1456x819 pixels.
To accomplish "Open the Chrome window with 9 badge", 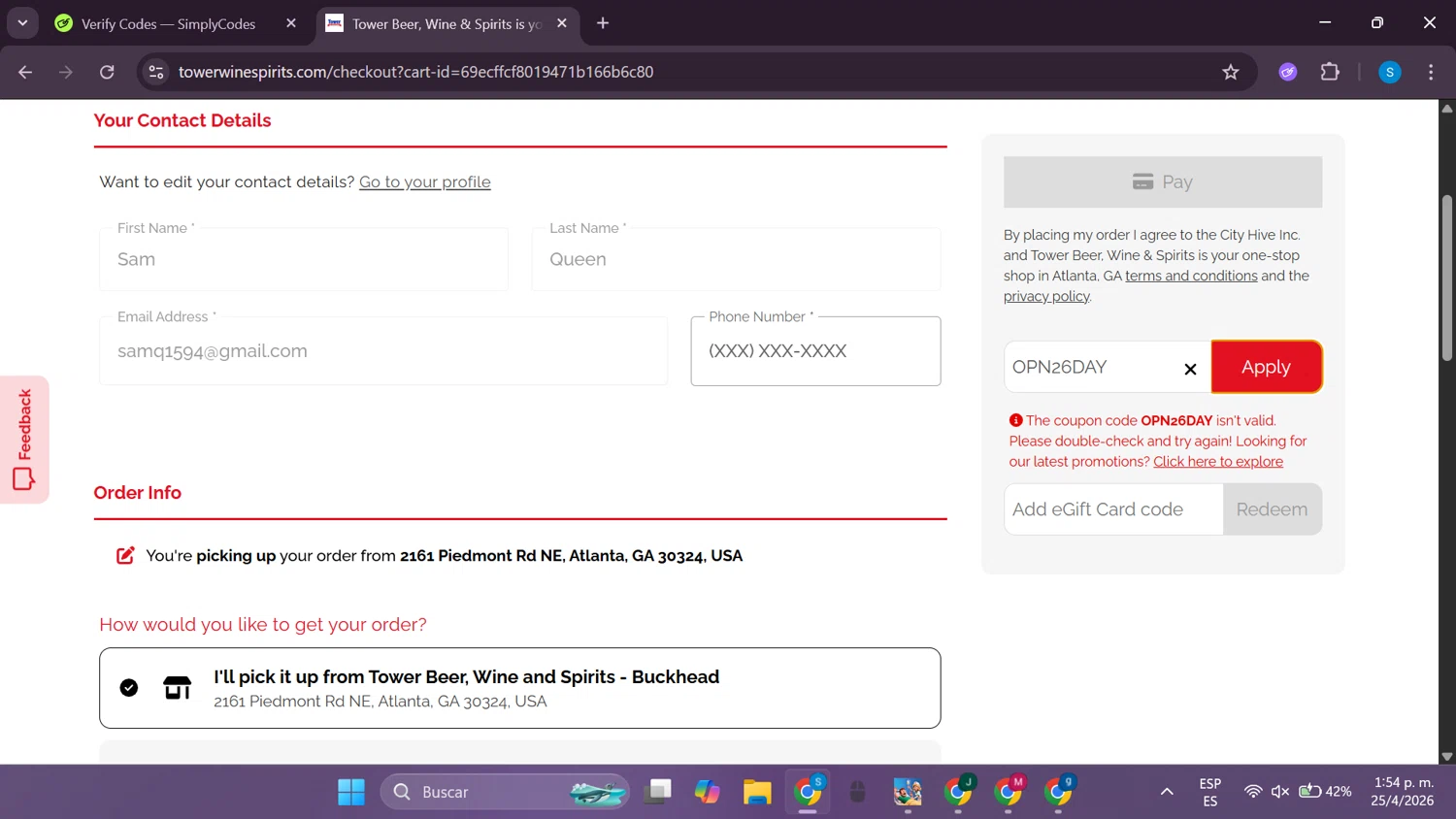I will tap(1059, 792).
